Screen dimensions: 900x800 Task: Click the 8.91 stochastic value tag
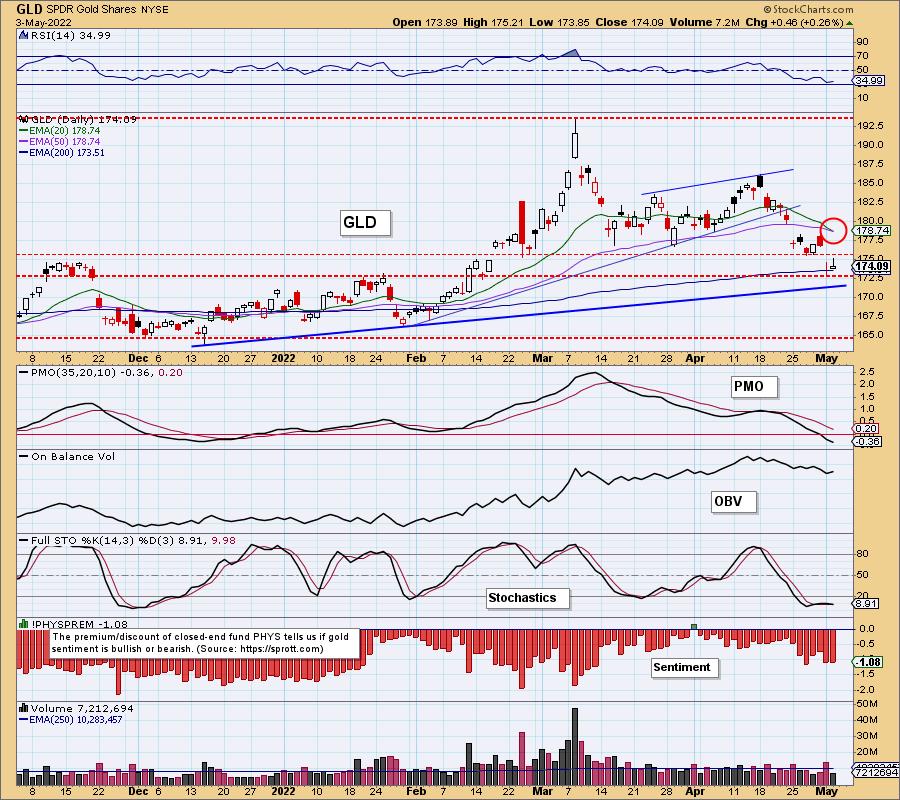pyautogui.click(x=866, y=604)
